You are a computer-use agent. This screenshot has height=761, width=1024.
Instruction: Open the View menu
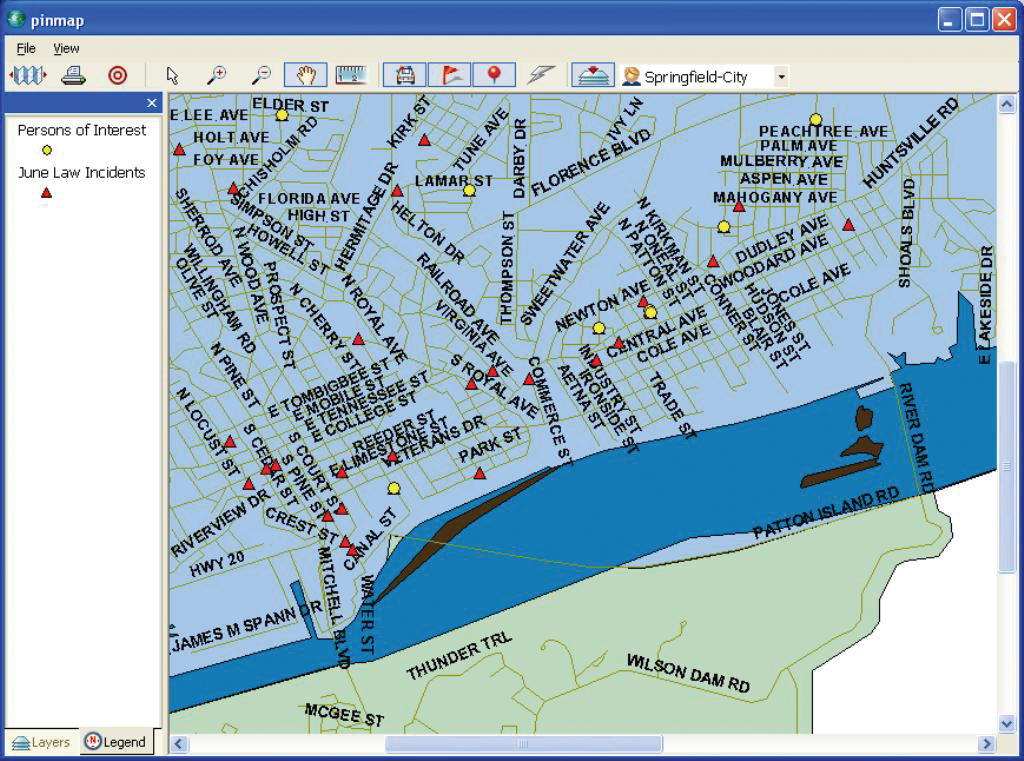click(x=66, y=48)
